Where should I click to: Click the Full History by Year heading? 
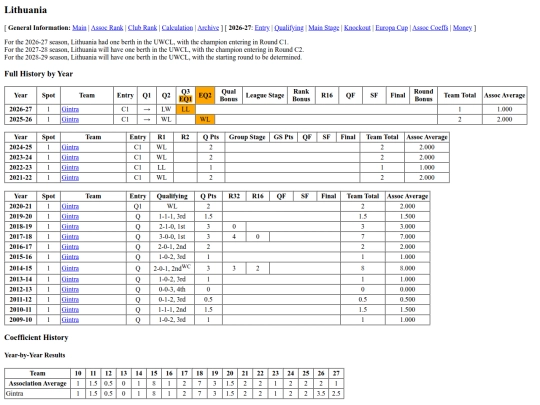click(x=39, y=74)
